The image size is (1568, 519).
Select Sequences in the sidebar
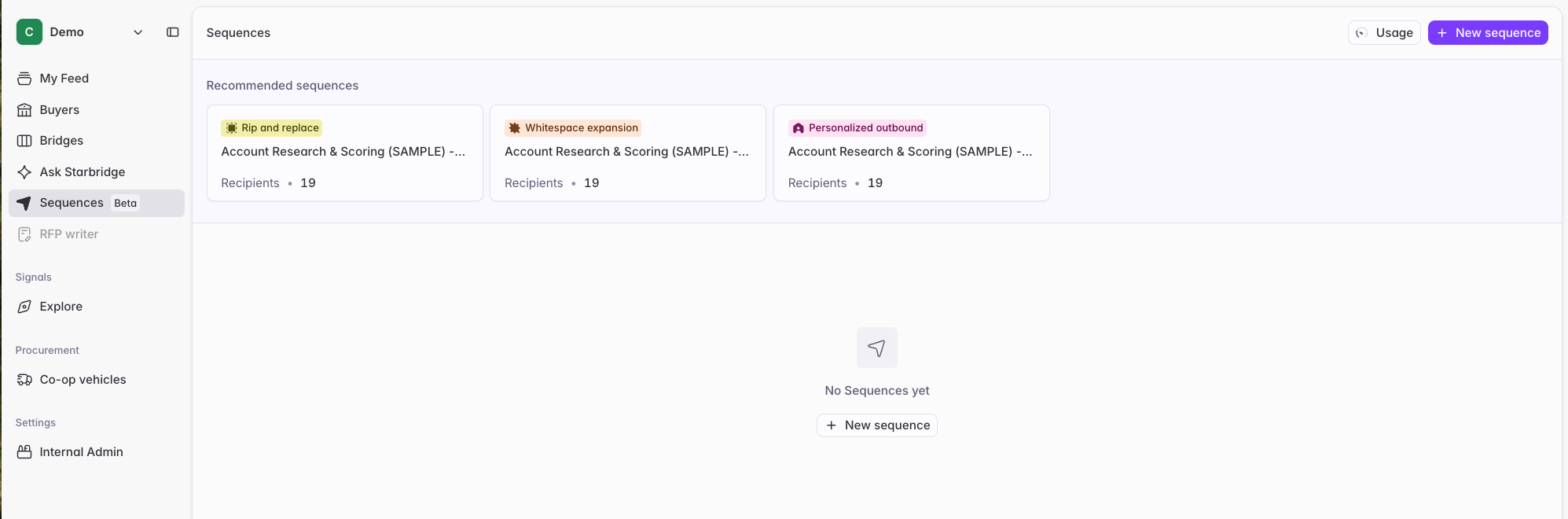pos(97,203)
